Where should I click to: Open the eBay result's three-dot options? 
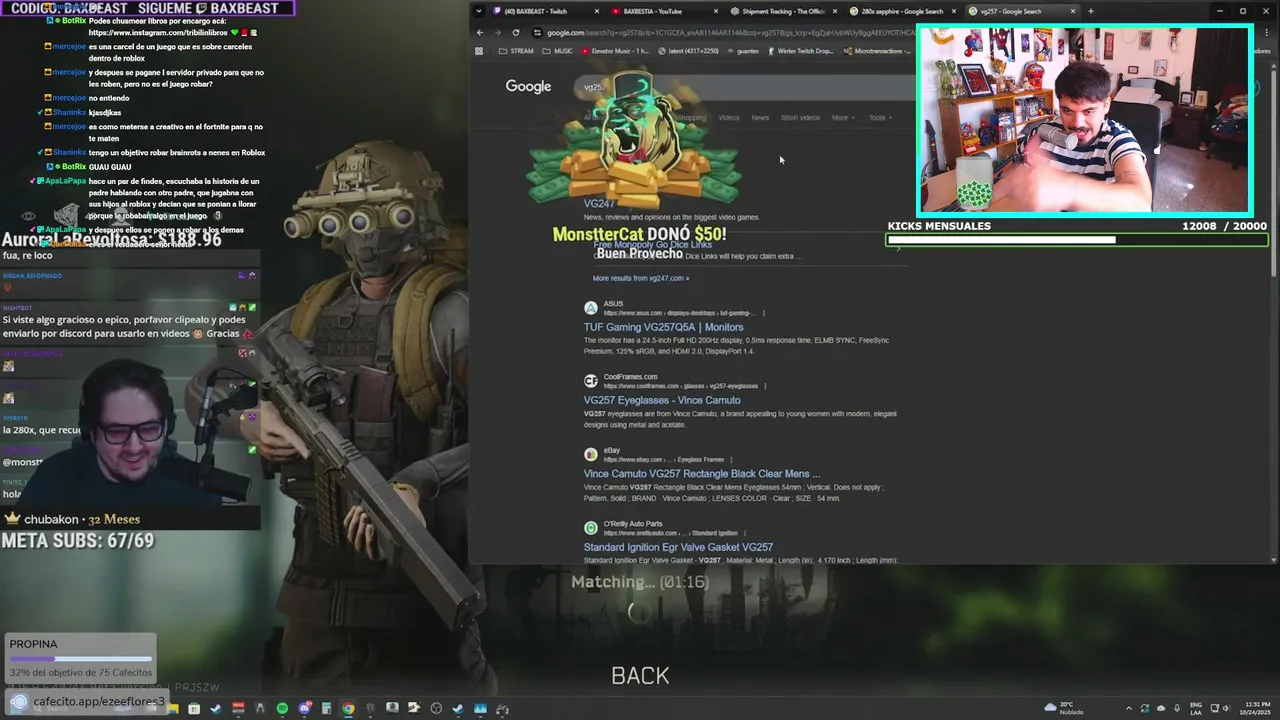[x=731, y=460]
